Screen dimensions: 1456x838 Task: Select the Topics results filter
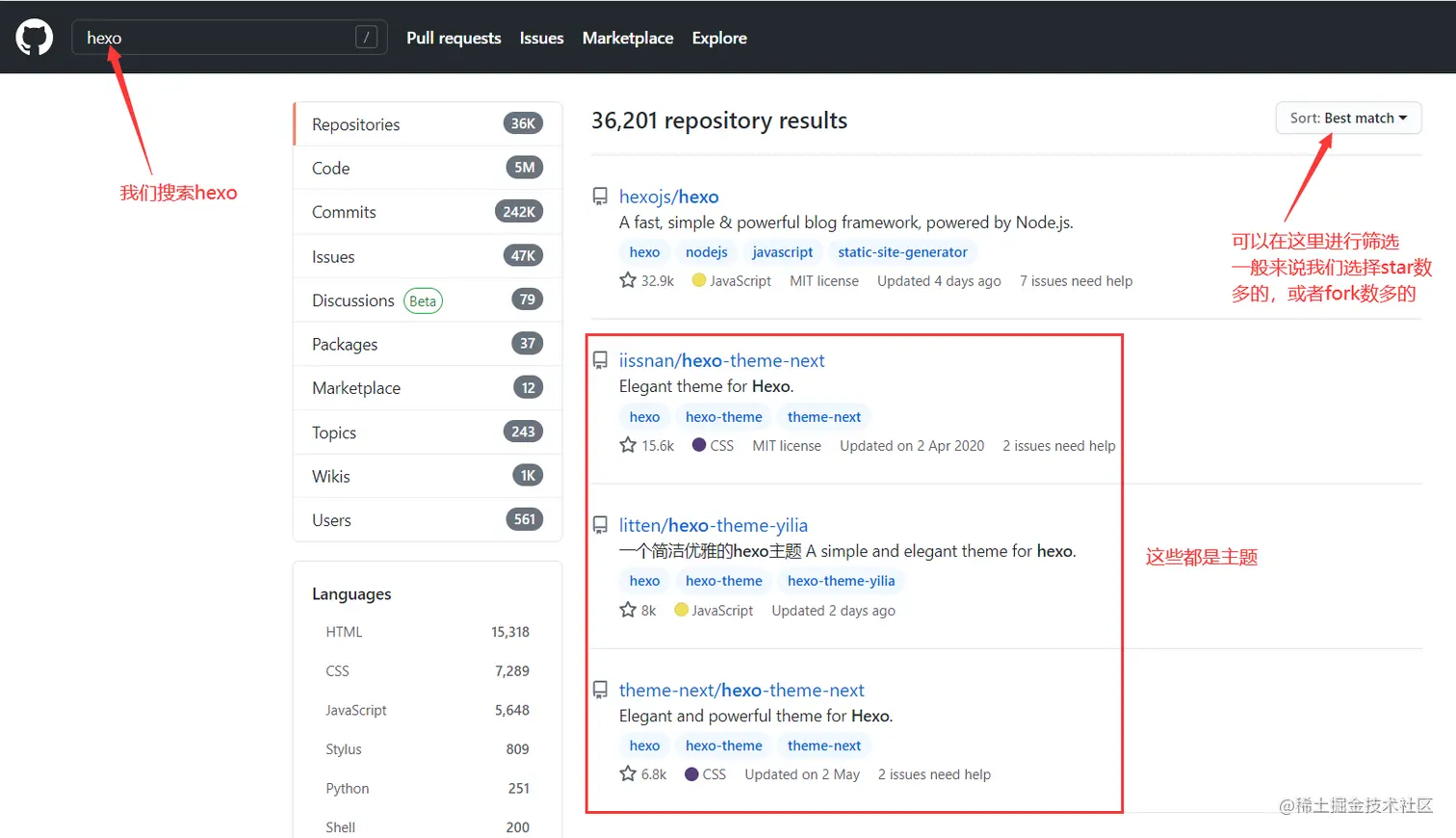428,432
